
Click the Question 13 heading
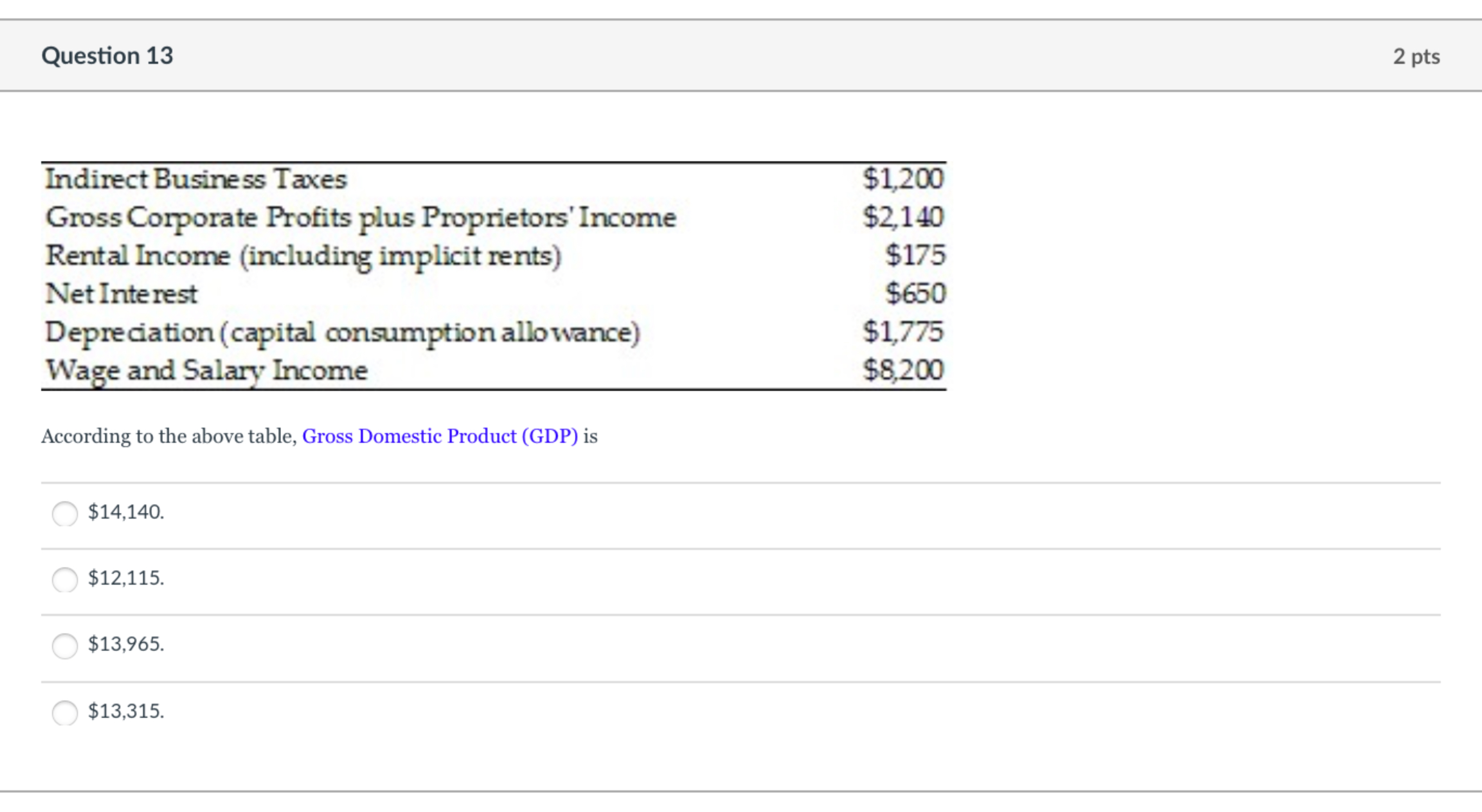point(107,56)
